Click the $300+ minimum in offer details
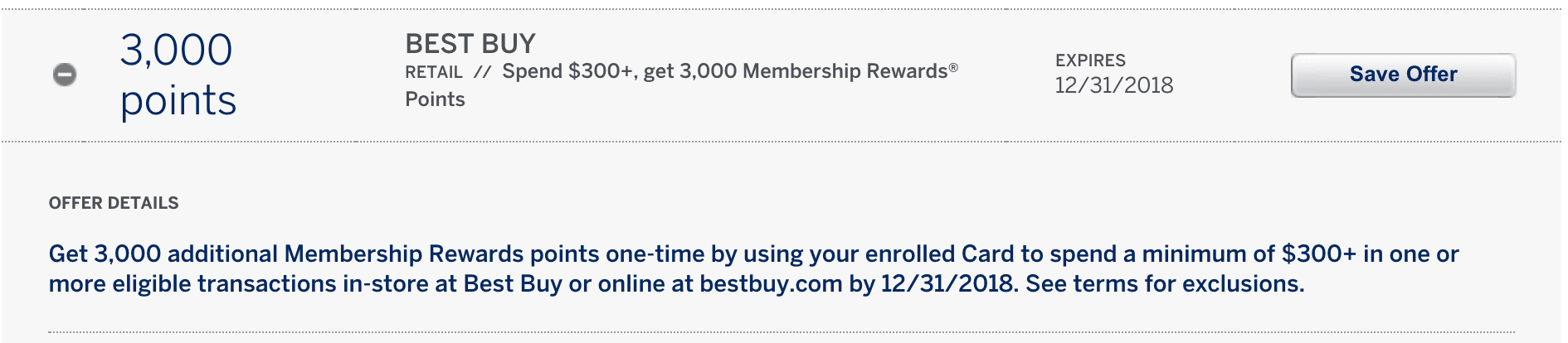The height and width of the screenshot is (343, 1568). point(1319,254)
